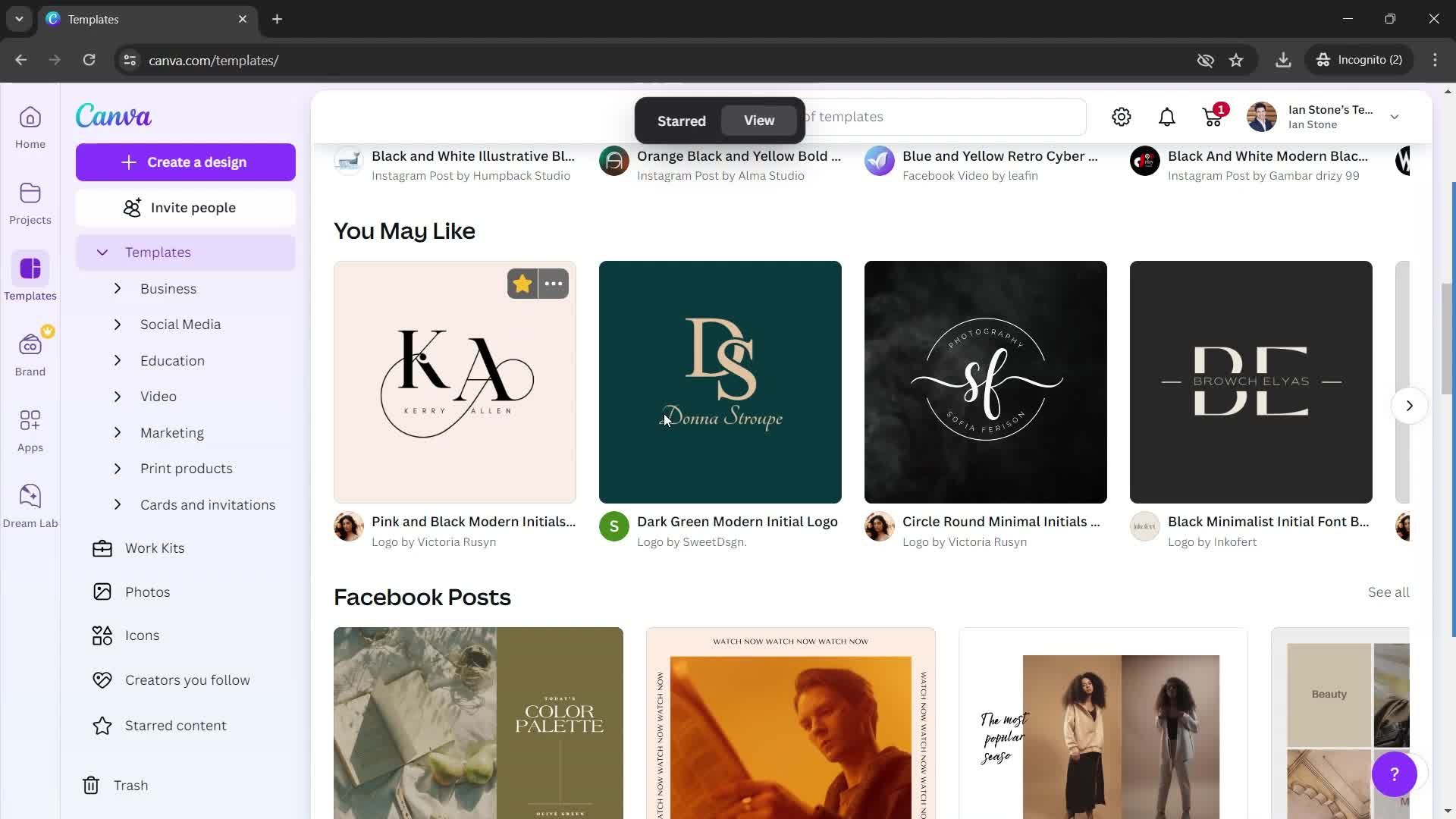
Task: Open Projects in the sidebar
Action: pos(30,203)
